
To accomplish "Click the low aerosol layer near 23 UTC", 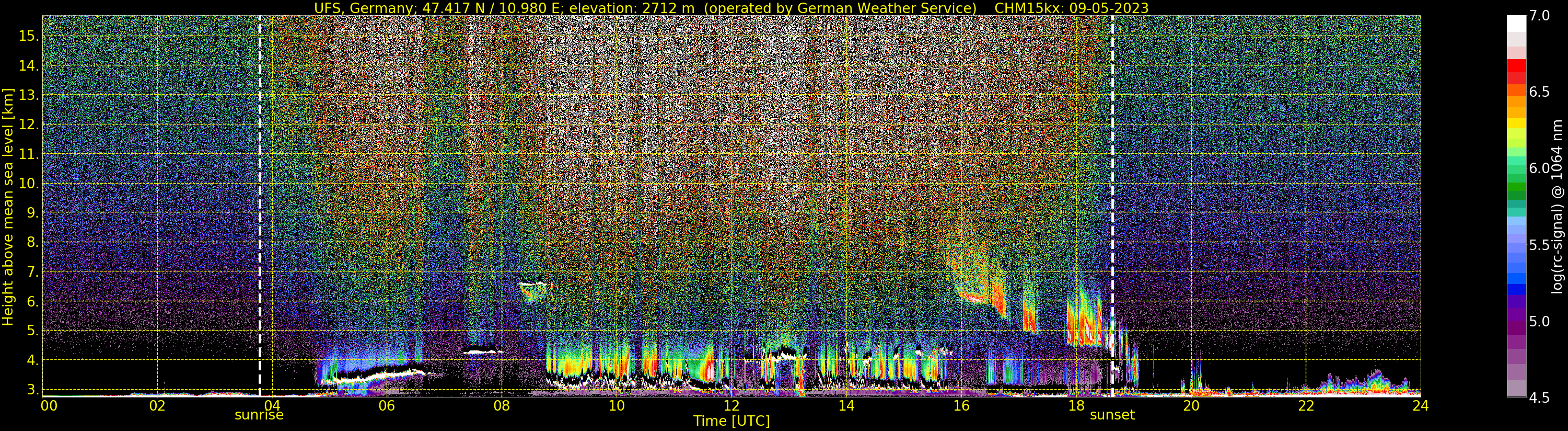I will point(1364,382).
